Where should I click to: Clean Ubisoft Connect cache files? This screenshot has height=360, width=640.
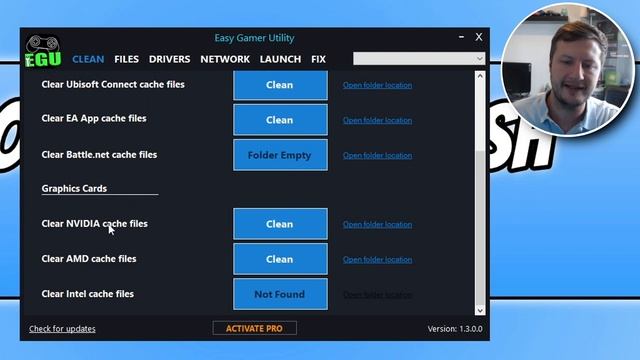tap(280, 85)
